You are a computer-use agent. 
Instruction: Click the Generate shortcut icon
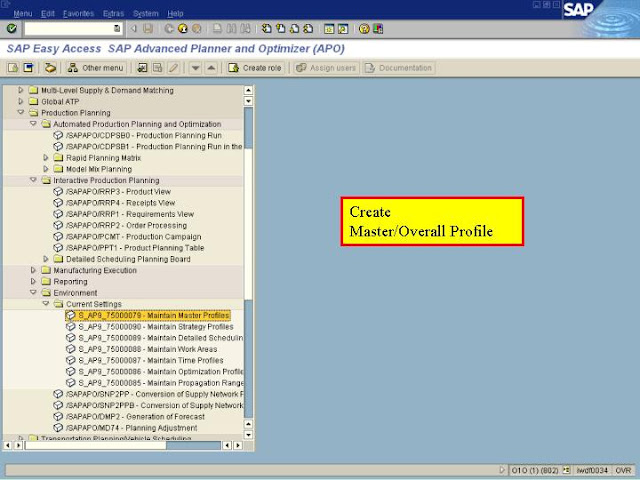(343, 29)
